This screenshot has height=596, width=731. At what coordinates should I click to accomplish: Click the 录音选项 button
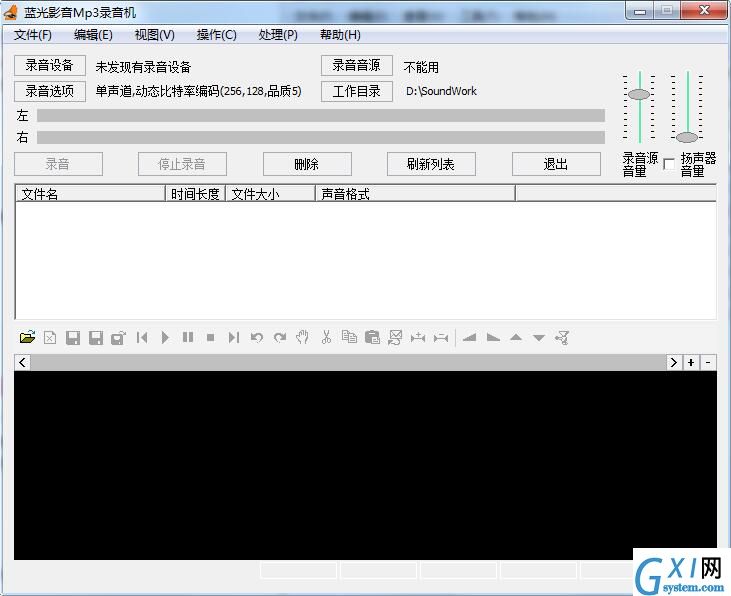point(50,91)
